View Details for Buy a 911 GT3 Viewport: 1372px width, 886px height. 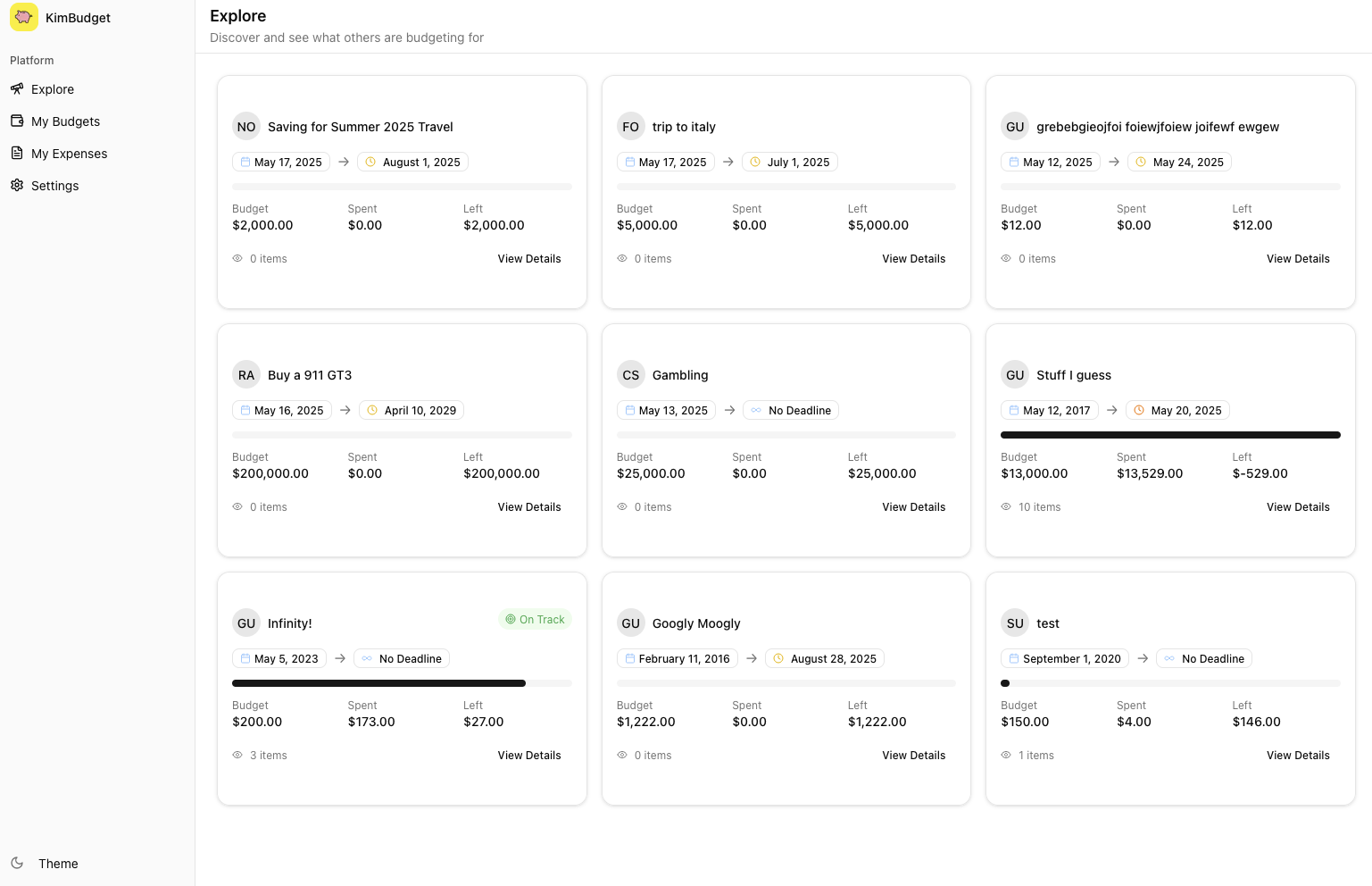click(x=529, y=507)
